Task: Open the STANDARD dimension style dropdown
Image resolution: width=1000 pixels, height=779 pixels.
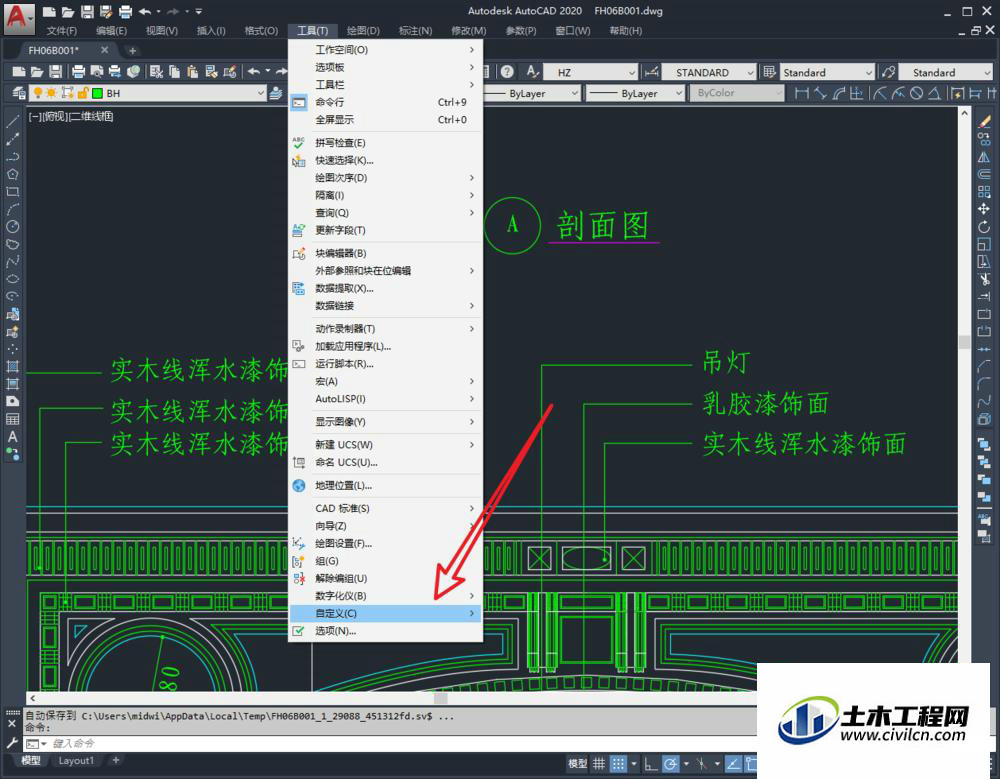Action: tap(750, 72)
